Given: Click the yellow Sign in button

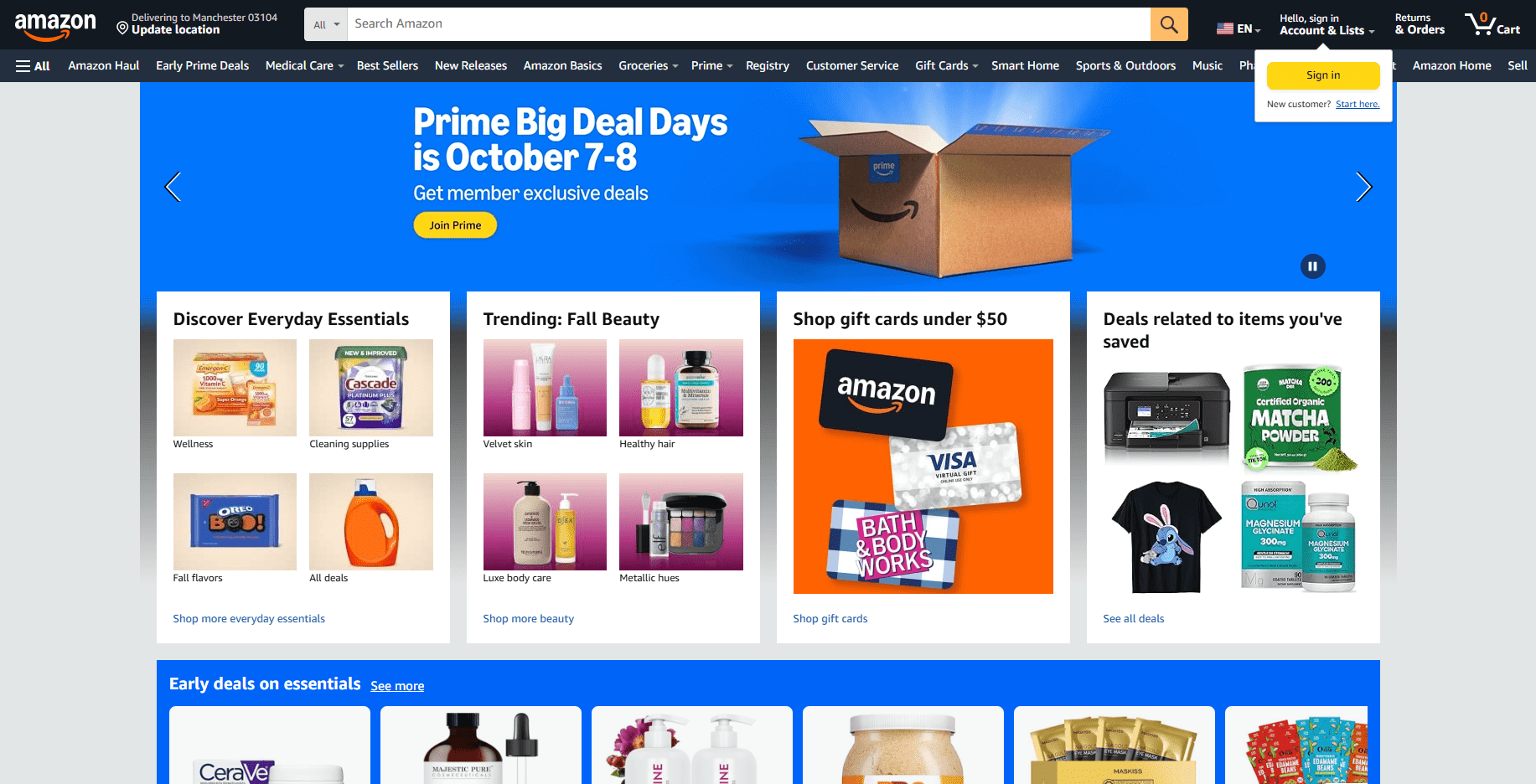Looking at the screenshot, I should click(x=1323, y=75).
